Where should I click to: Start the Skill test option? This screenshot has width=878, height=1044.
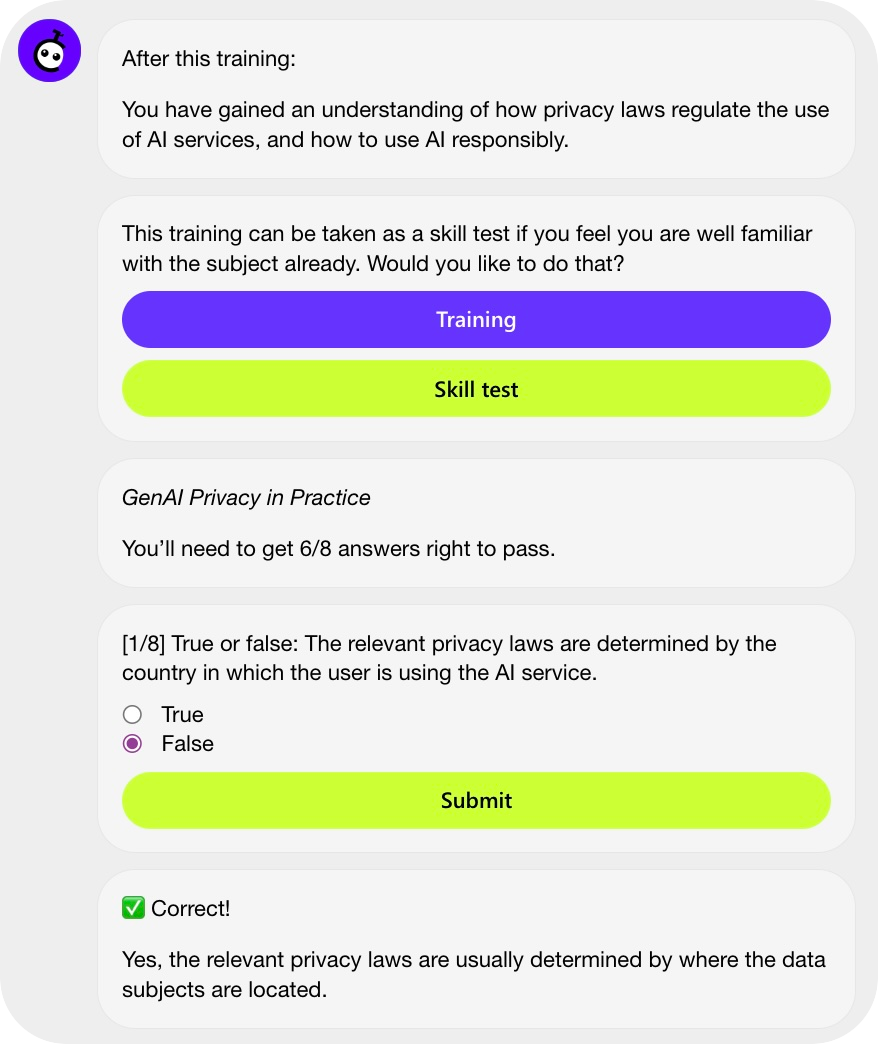tap(476, 389)
